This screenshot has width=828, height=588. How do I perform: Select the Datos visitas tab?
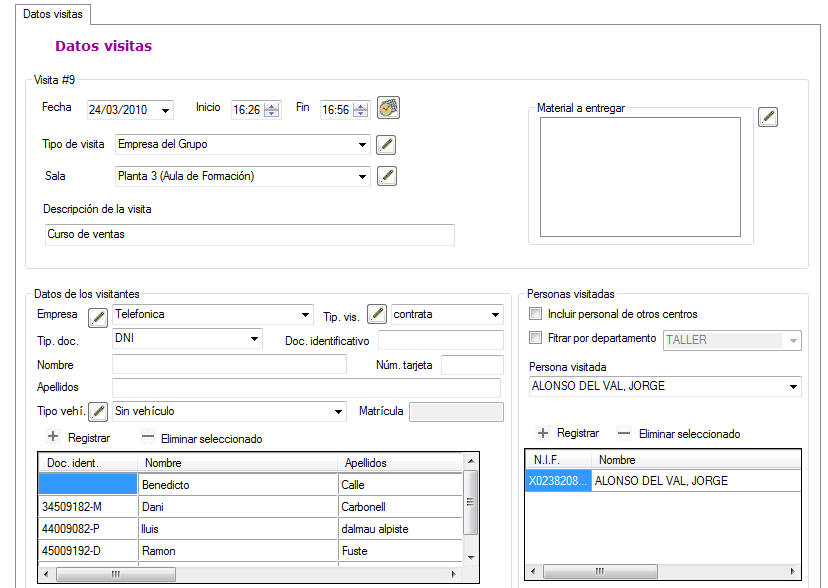click(x=53, y=14)
